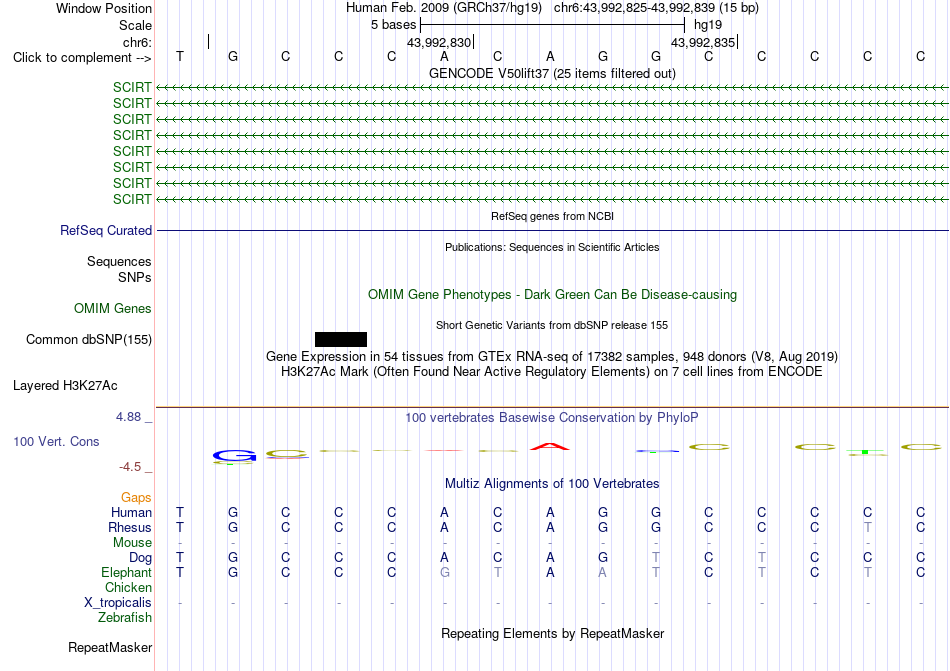This screenshot has height=671, width=950.
Task: Select the Elephant alignment row label
Action: click(x=127, y=572)
